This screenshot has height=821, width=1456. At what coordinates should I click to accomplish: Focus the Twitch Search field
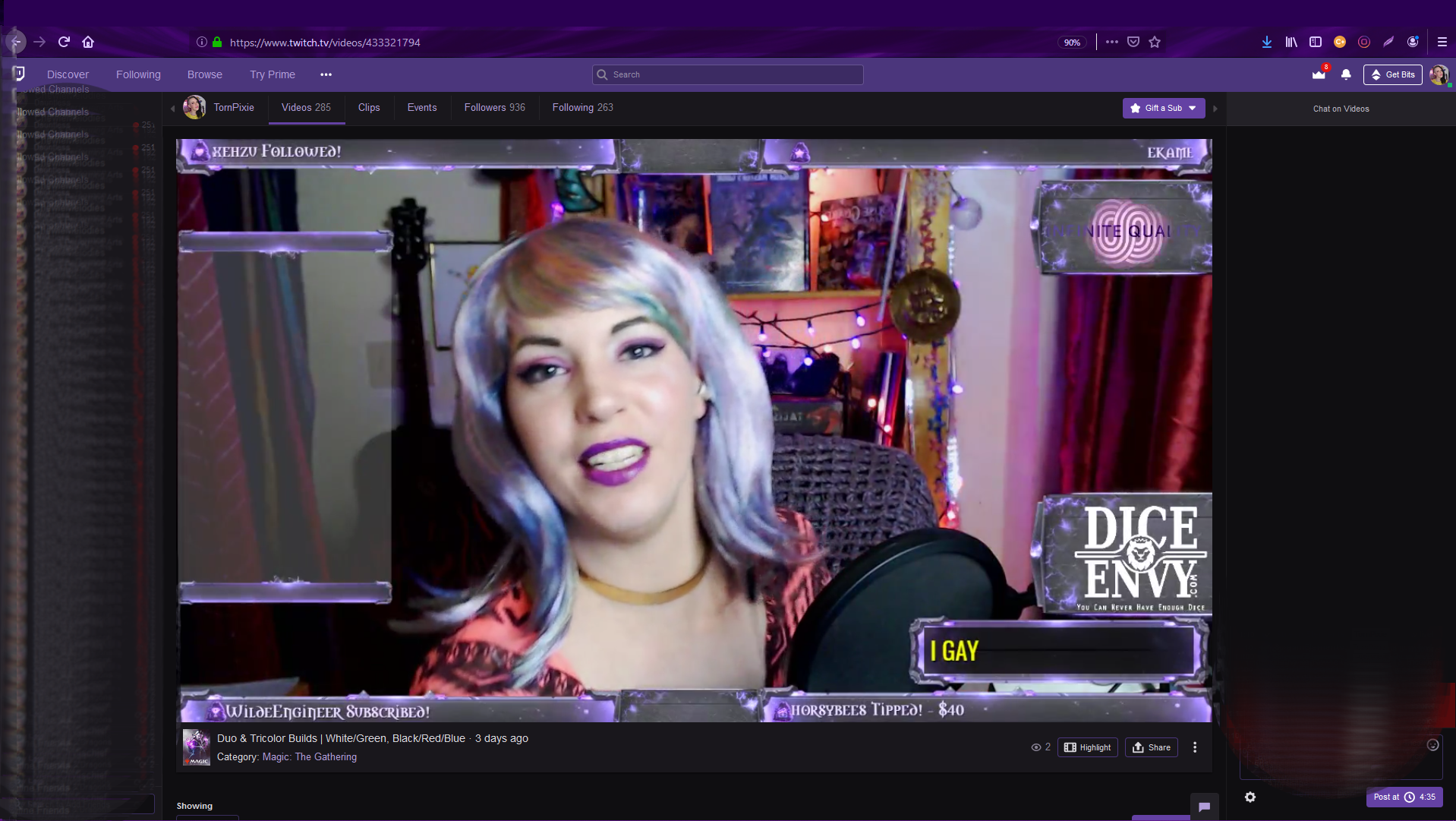tap(727, 74)
